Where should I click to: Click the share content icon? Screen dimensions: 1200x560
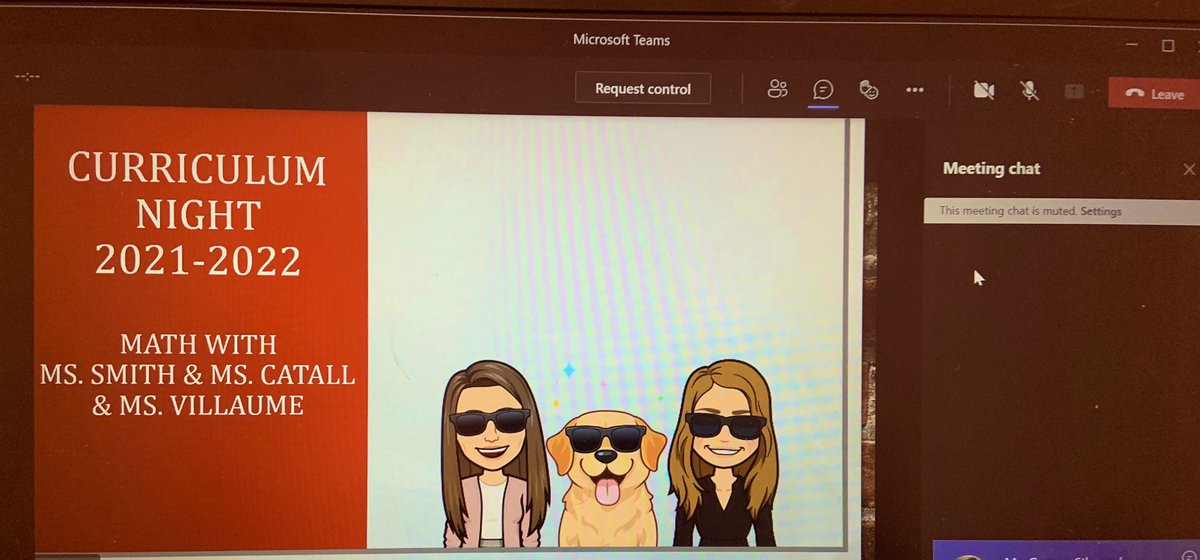(x=1073, y=91)
